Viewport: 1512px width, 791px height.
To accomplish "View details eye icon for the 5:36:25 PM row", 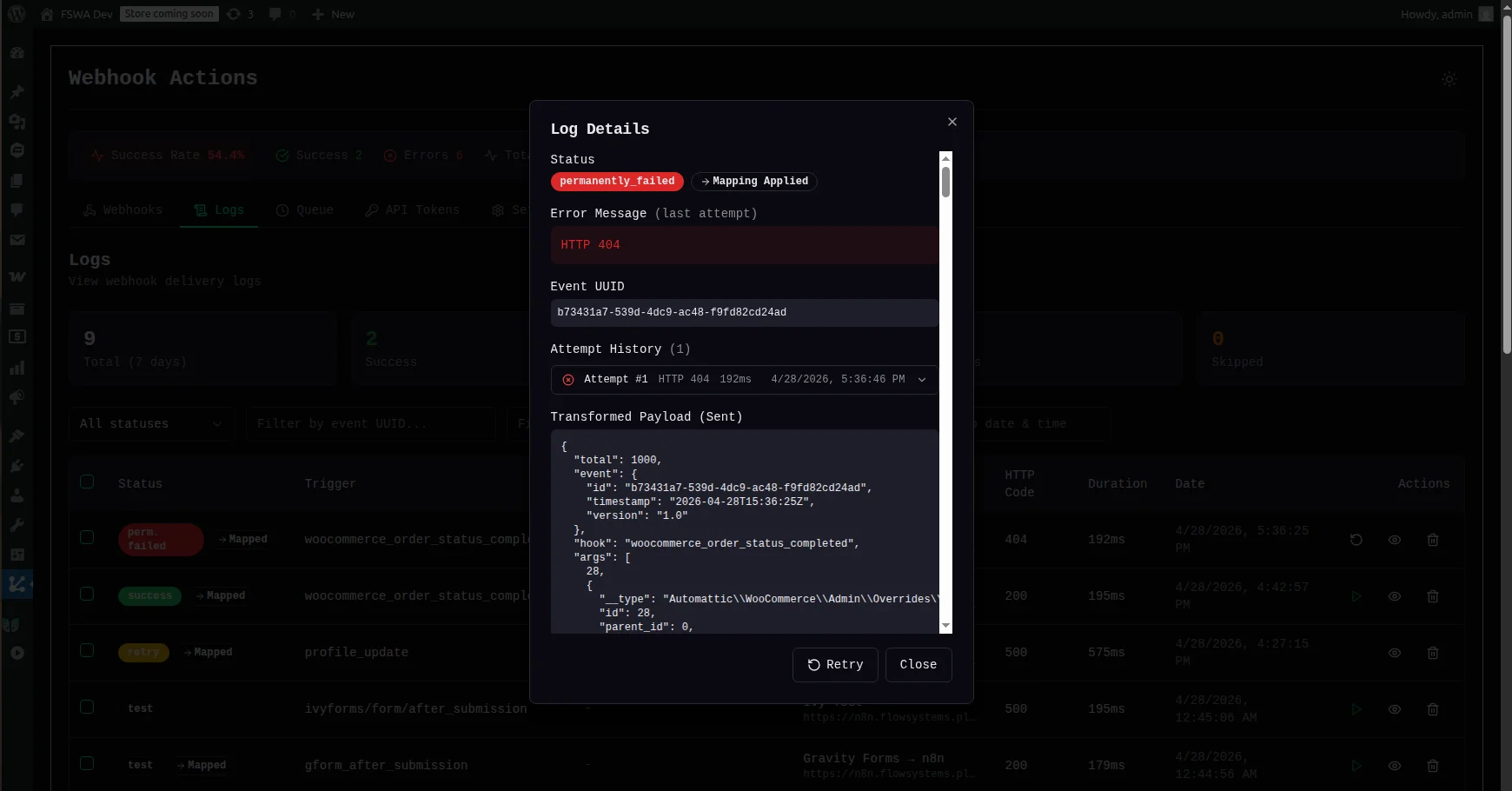I will [1395, 540].
